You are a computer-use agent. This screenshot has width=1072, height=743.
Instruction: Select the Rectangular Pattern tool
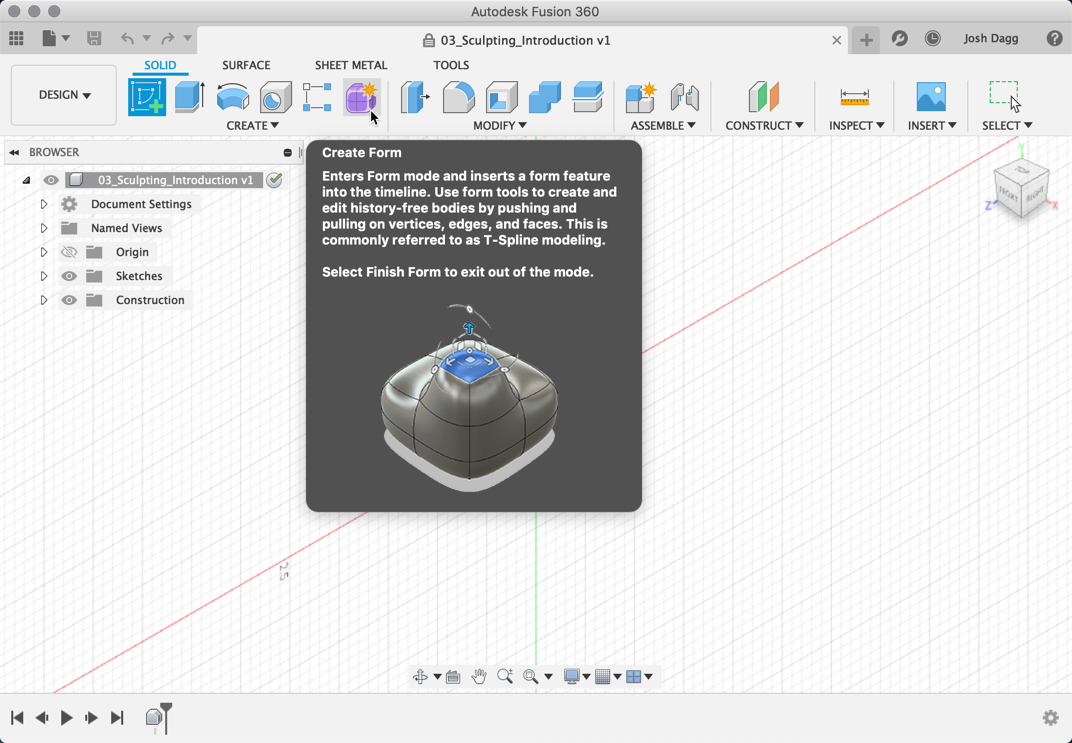click(x=317, y=97)
